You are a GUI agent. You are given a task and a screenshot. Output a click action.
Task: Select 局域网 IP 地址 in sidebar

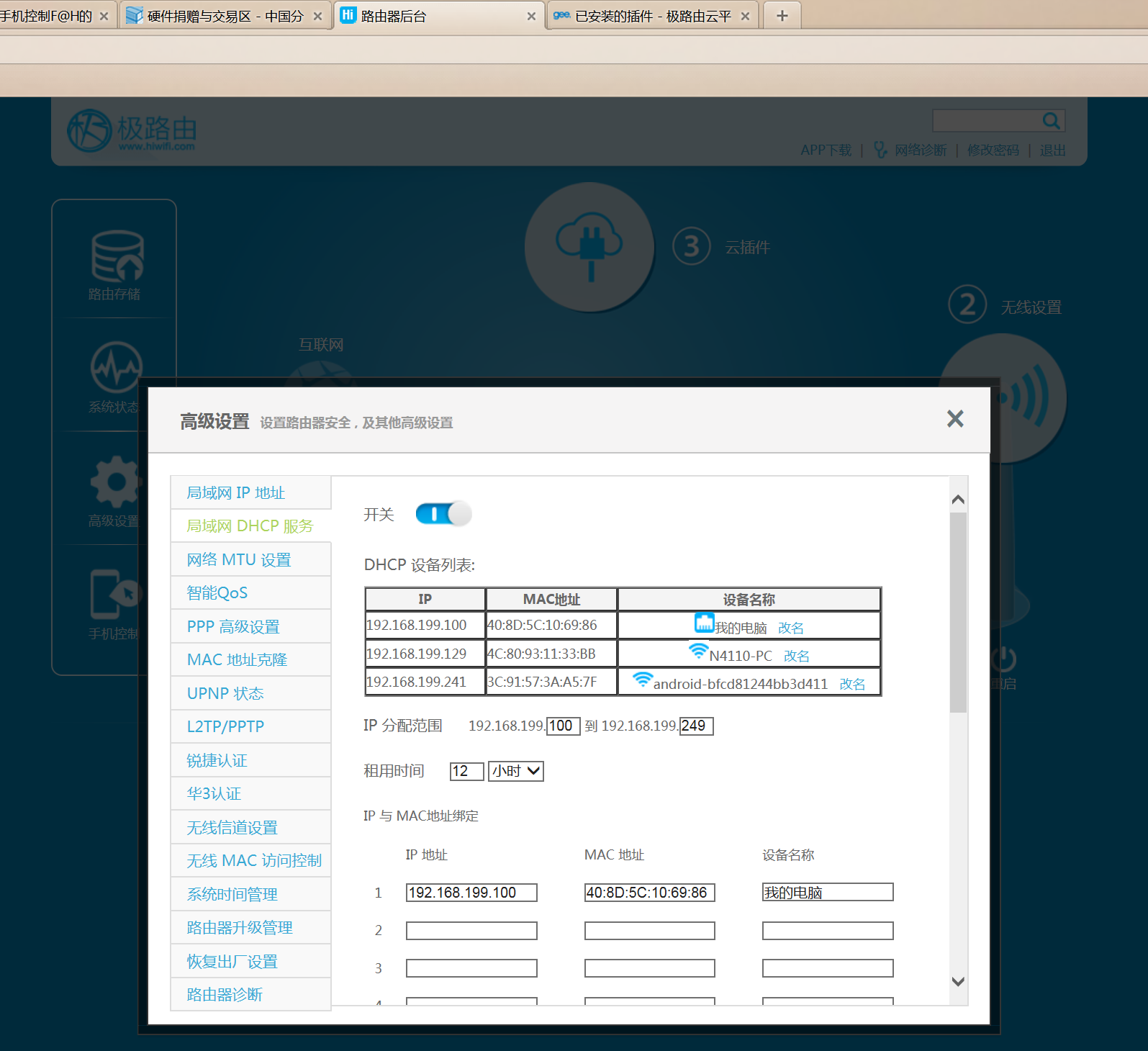(x=250, y=492)
